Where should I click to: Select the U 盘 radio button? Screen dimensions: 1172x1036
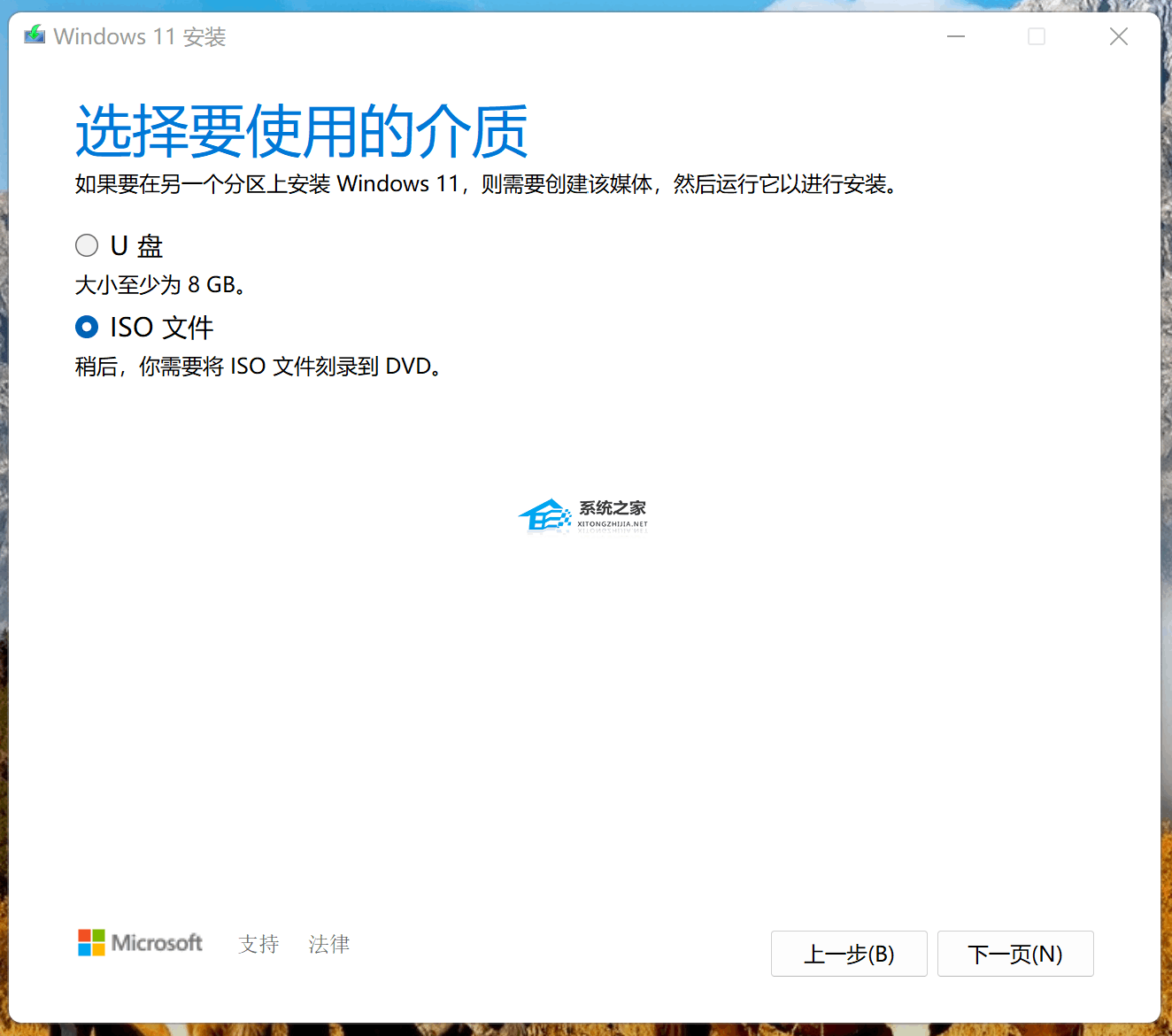coord(86,245)
